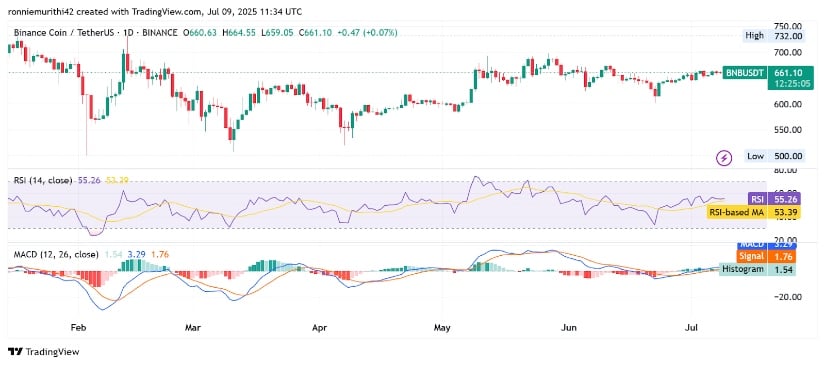Viewport: 825px width, 365px height.
Task: Click the 550.00 price axis label
Action: pyautogui.click(x=788, y=130)
